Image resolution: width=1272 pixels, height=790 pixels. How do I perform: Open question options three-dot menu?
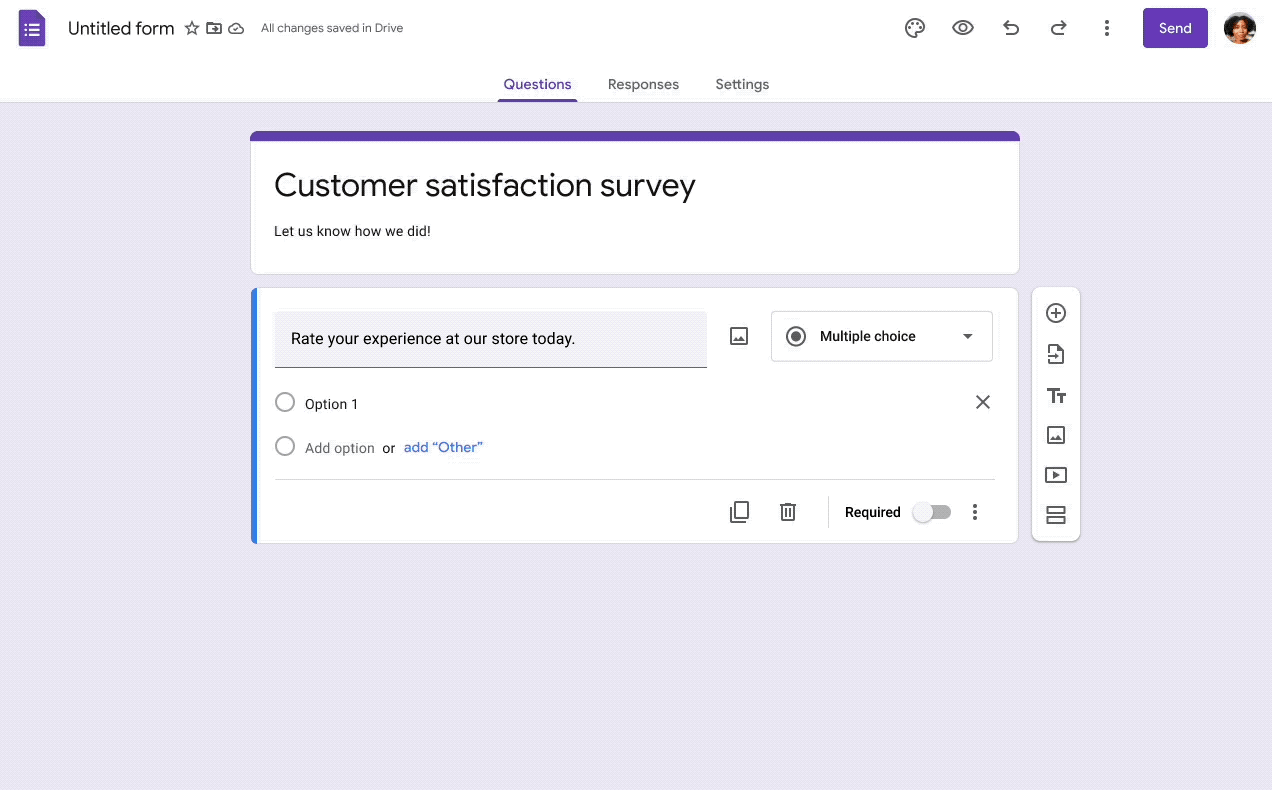[x=975, y=512]
